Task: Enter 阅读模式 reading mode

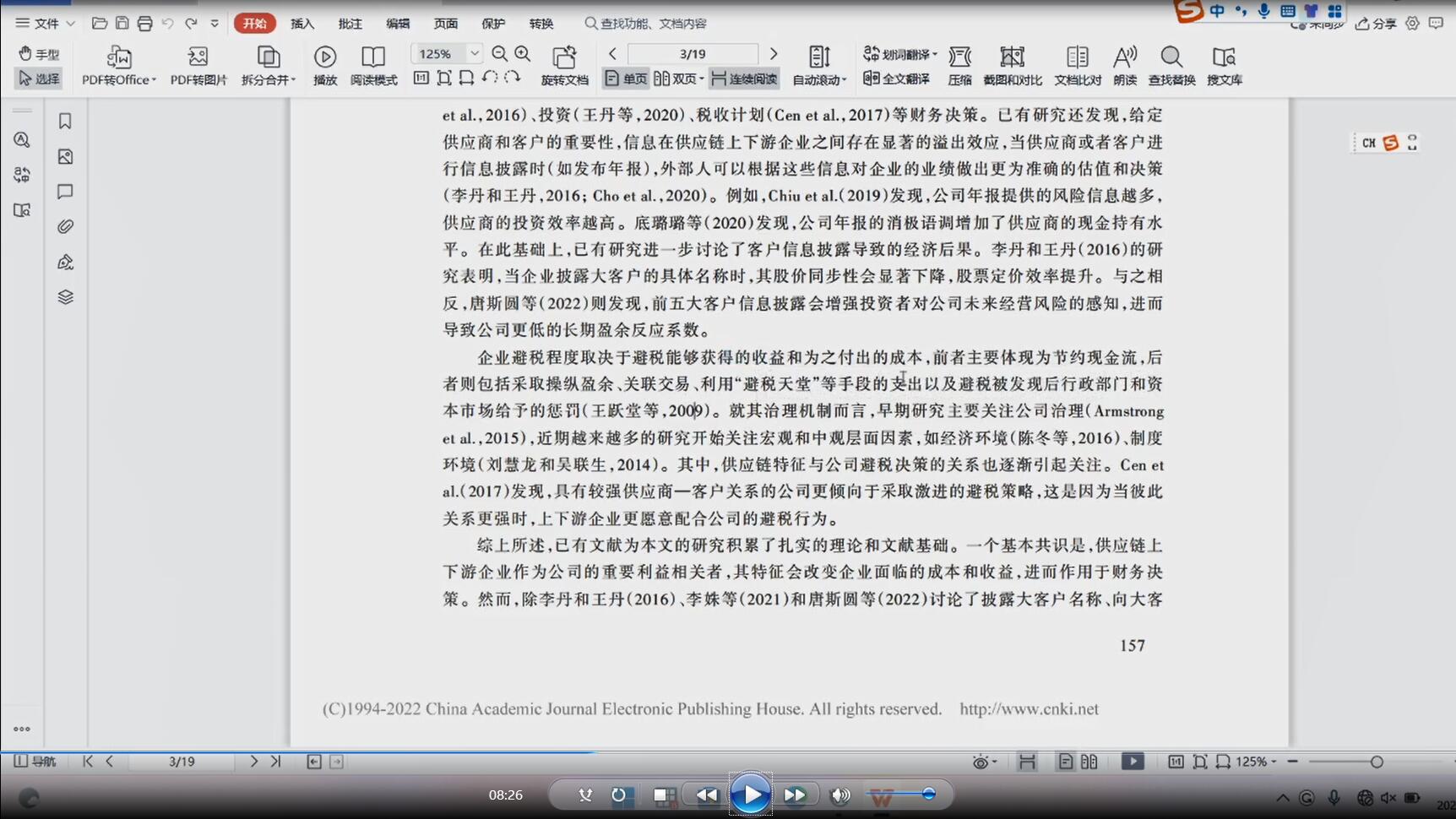Action: (x=373, y=66)
